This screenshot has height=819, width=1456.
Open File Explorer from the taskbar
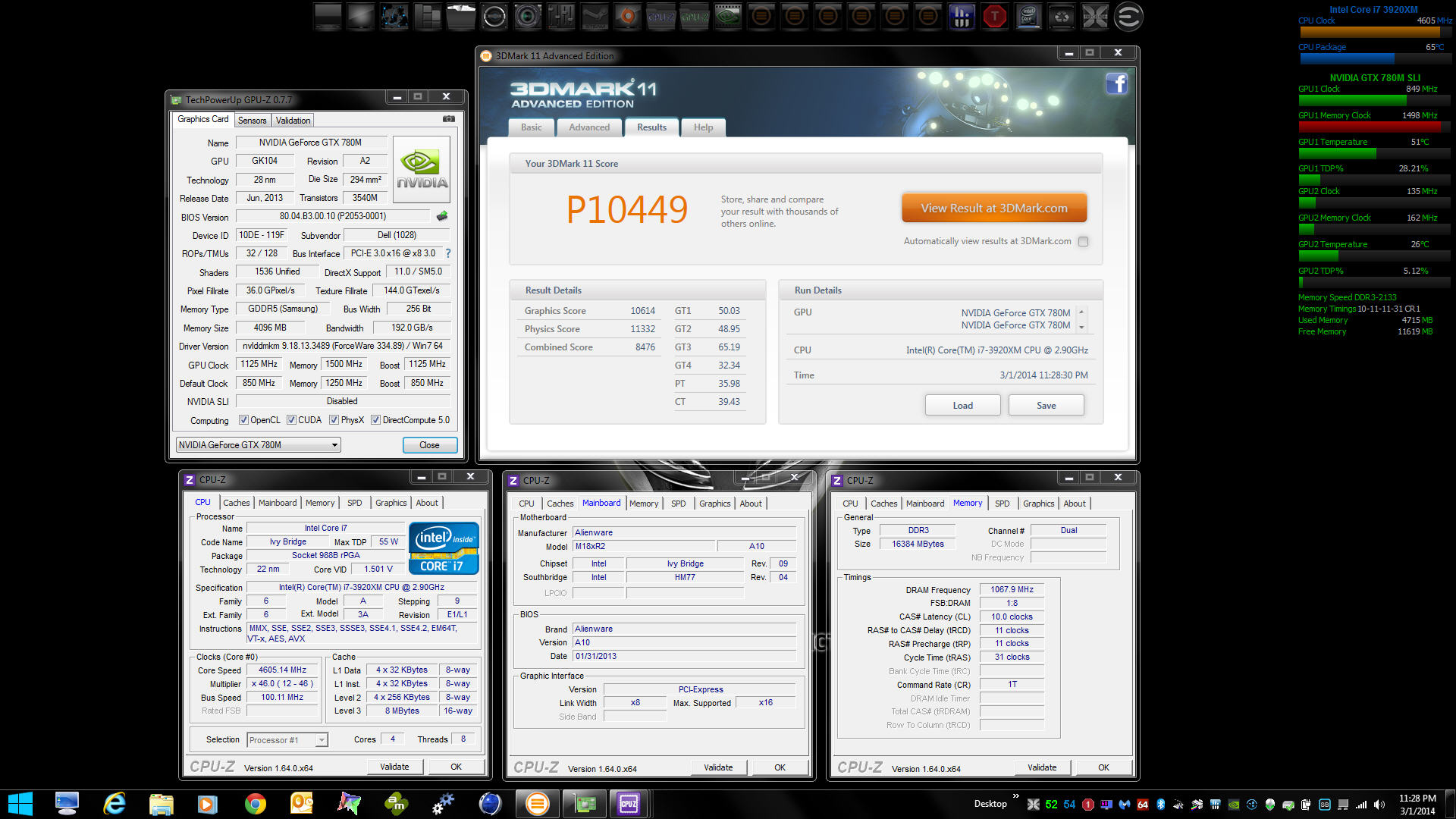[162, 804]
